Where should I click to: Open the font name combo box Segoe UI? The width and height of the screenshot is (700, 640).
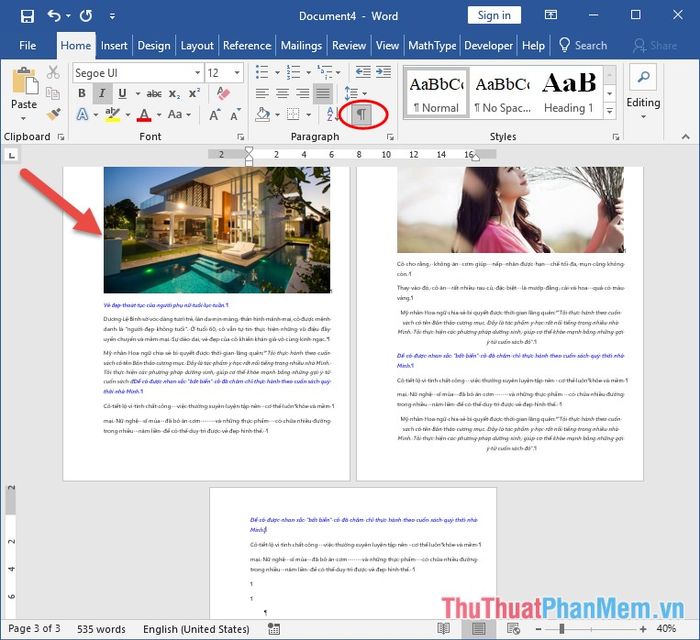click(x=138, y=73)
